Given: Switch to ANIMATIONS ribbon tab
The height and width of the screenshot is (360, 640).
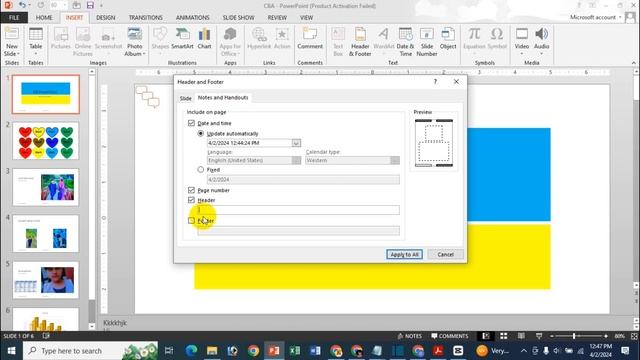Looking at the screenshot, I should tap(192, 18).
